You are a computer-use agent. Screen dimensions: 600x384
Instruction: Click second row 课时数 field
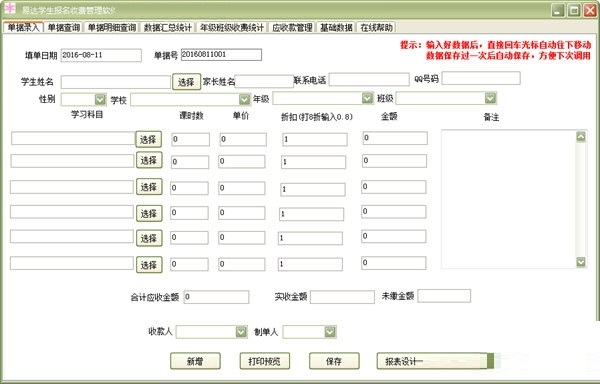(190, 162)
